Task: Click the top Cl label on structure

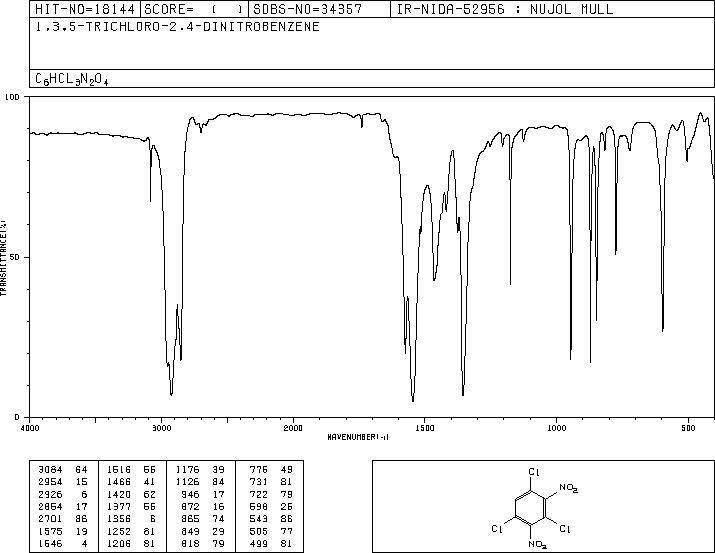Action: 534,472
